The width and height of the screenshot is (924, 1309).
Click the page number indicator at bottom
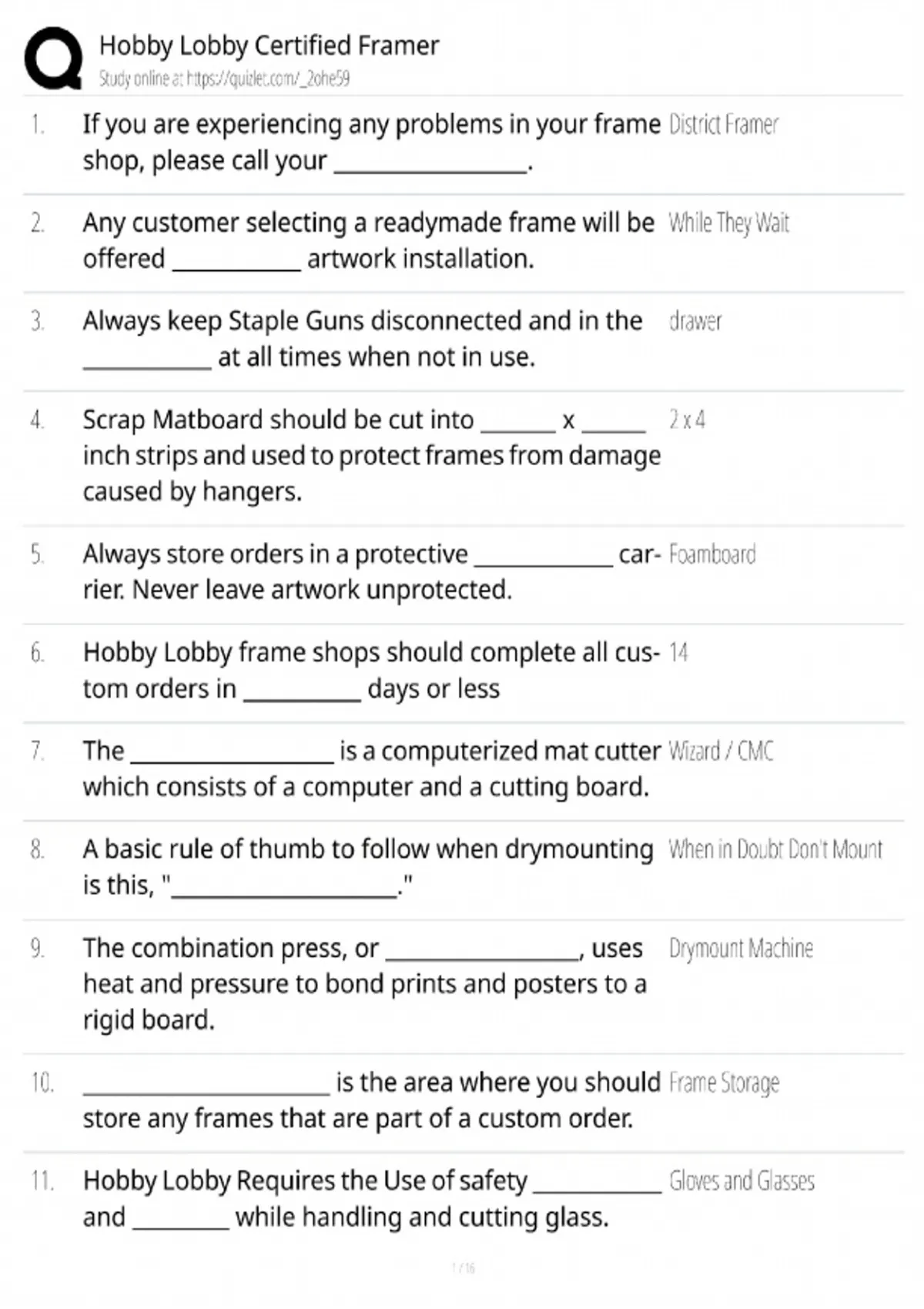(463, 1267)
